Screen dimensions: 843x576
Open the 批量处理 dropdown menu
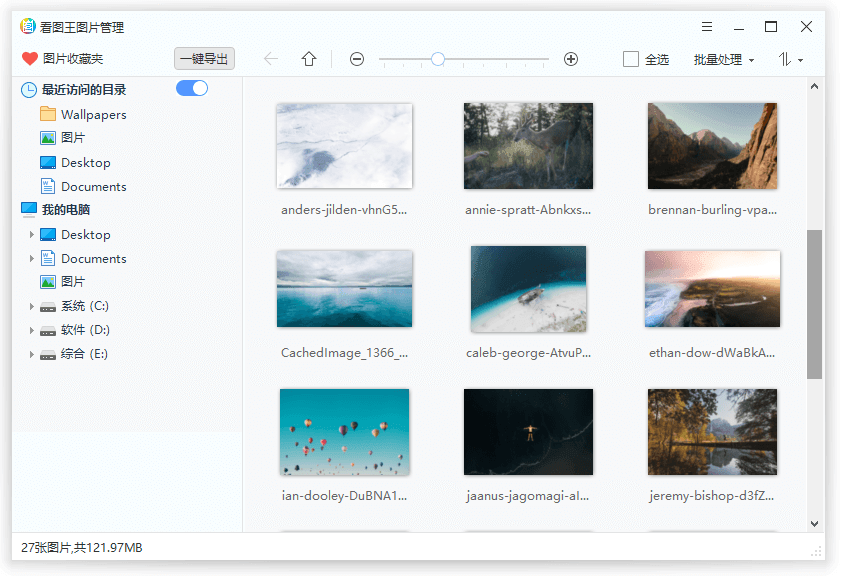click(x=724, y=60)
